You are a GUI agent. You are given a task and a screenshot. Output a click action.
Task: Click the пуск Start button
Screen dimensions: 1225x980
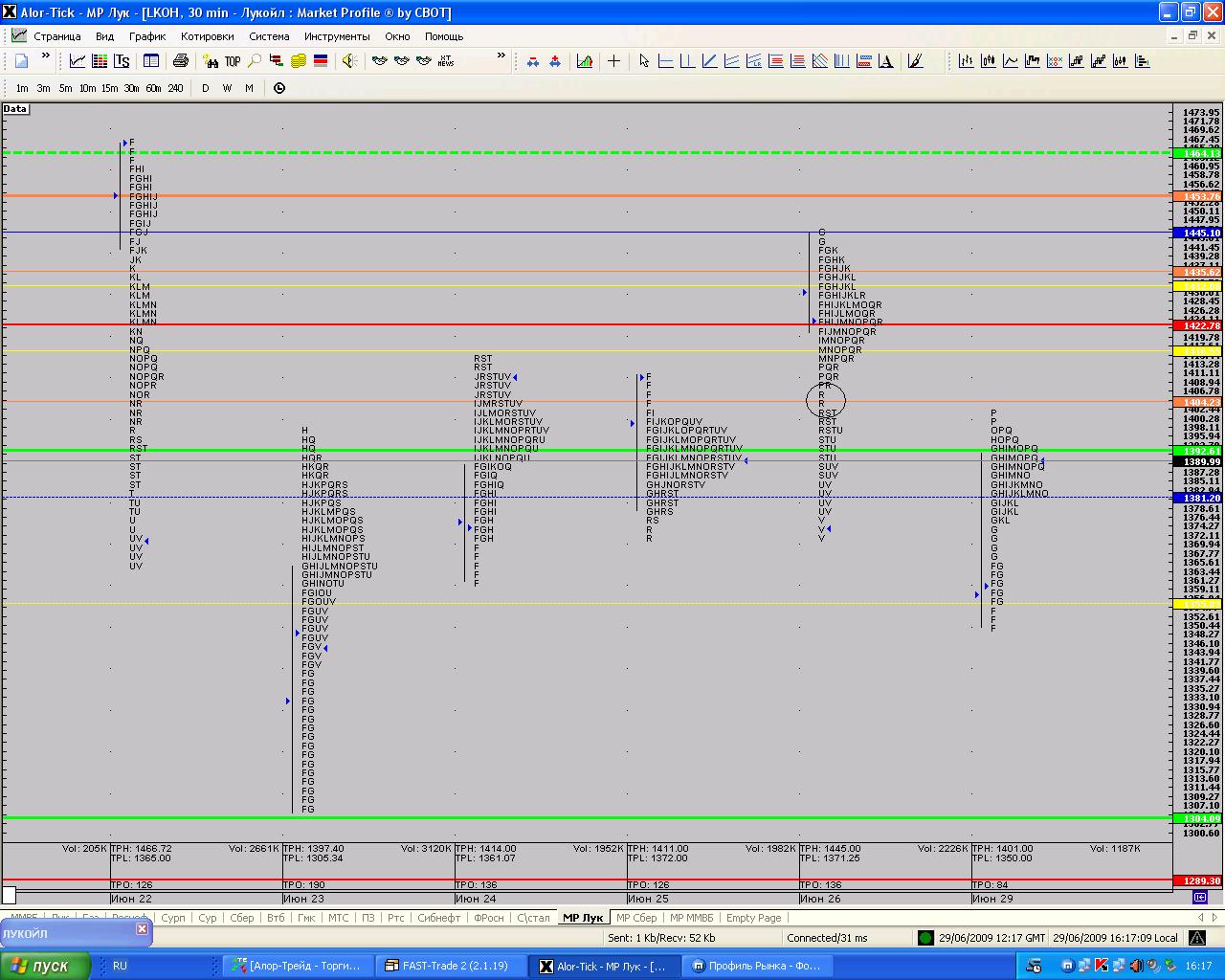[46, 966]
